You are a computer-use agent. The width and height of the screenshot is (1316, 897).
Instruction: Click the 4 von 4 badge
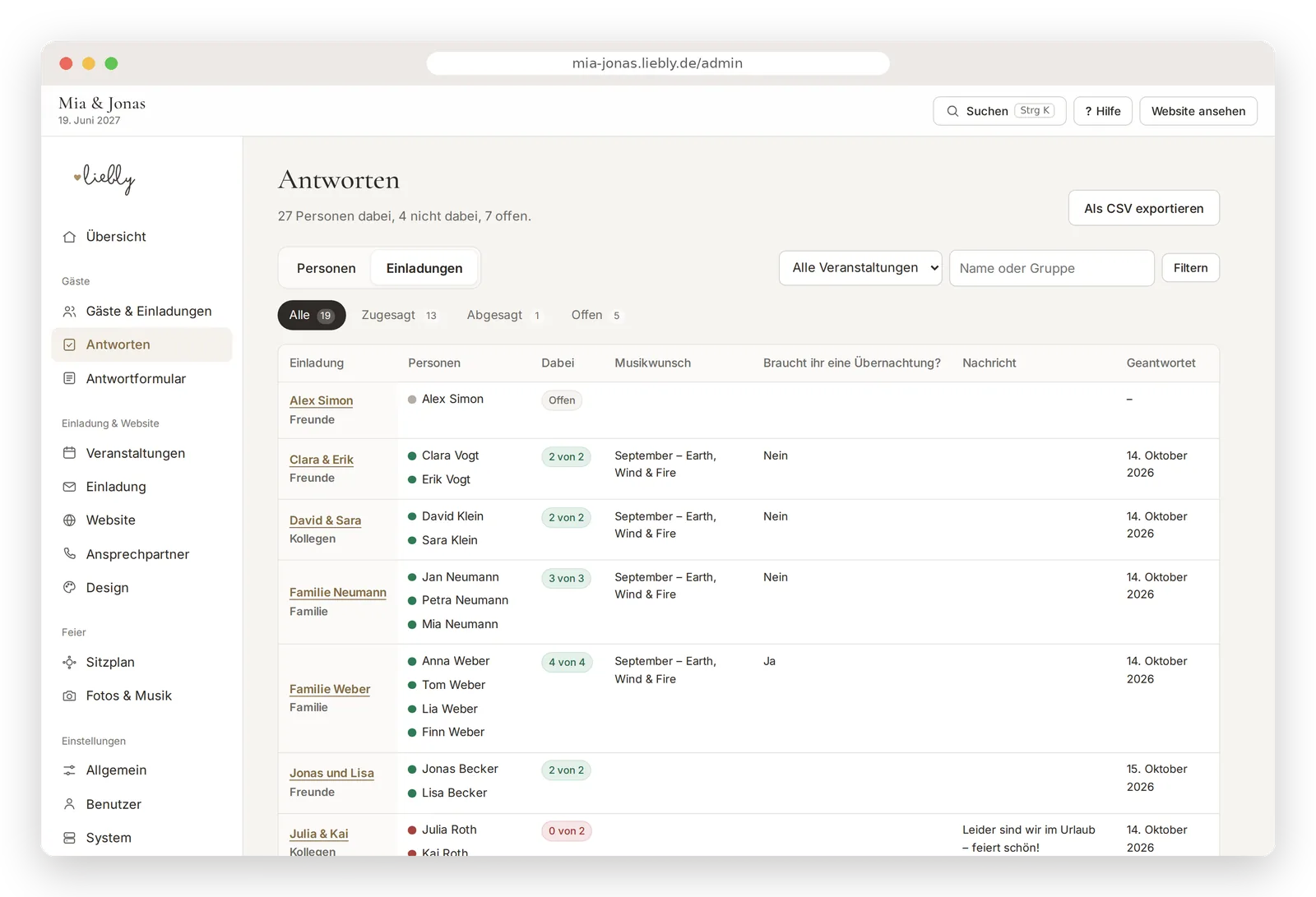[x=567, y=663]
